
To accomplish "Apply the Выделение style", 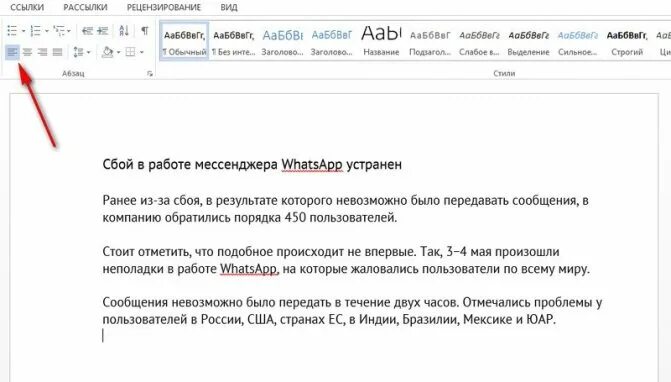I will click(x=528, y=41).
